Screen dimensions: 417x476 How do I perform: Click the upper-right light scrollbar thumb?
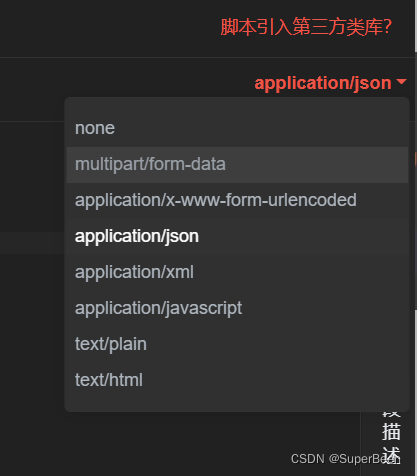tap(416, 26)
